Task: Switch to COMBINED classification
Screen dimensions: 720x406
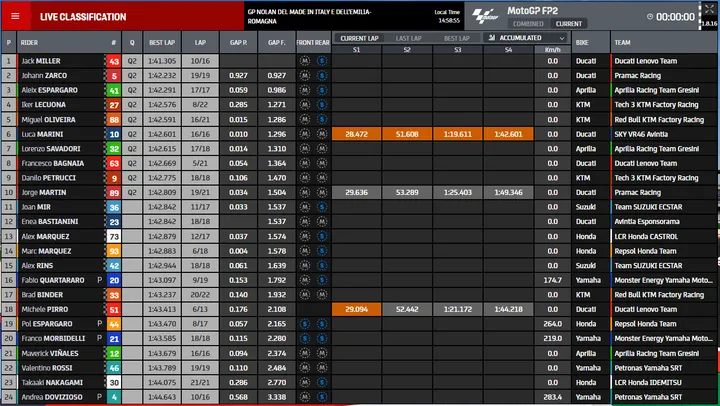Action: [x=528, y=24]
